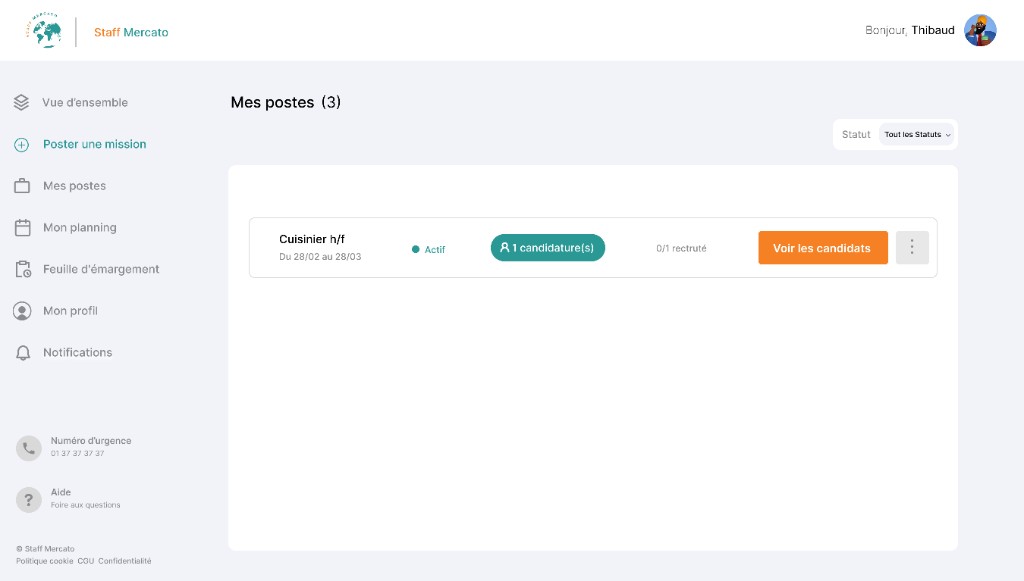Click the Bonjour, Thibaud greeting

click(910, 30)
